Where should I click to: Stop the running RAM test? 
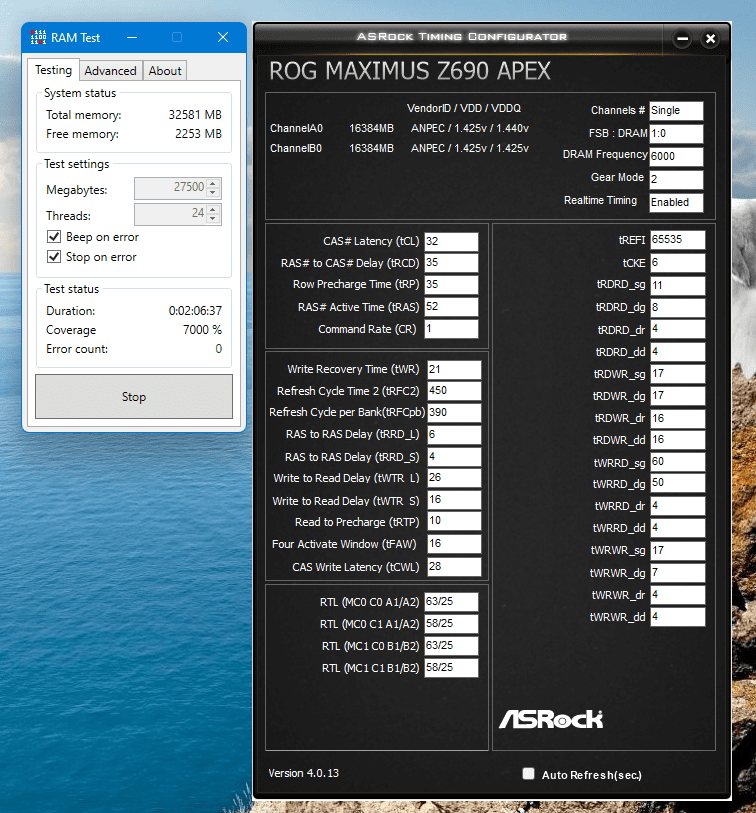click(x=134, y=397)
